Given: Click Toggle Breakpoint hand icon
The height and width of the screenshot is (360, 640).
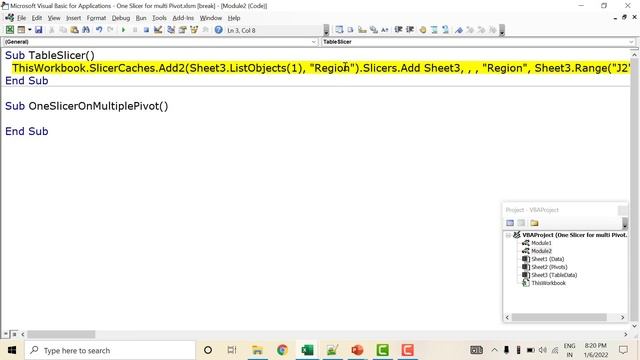Looking at the screenshot, I should tap(423, 30).
